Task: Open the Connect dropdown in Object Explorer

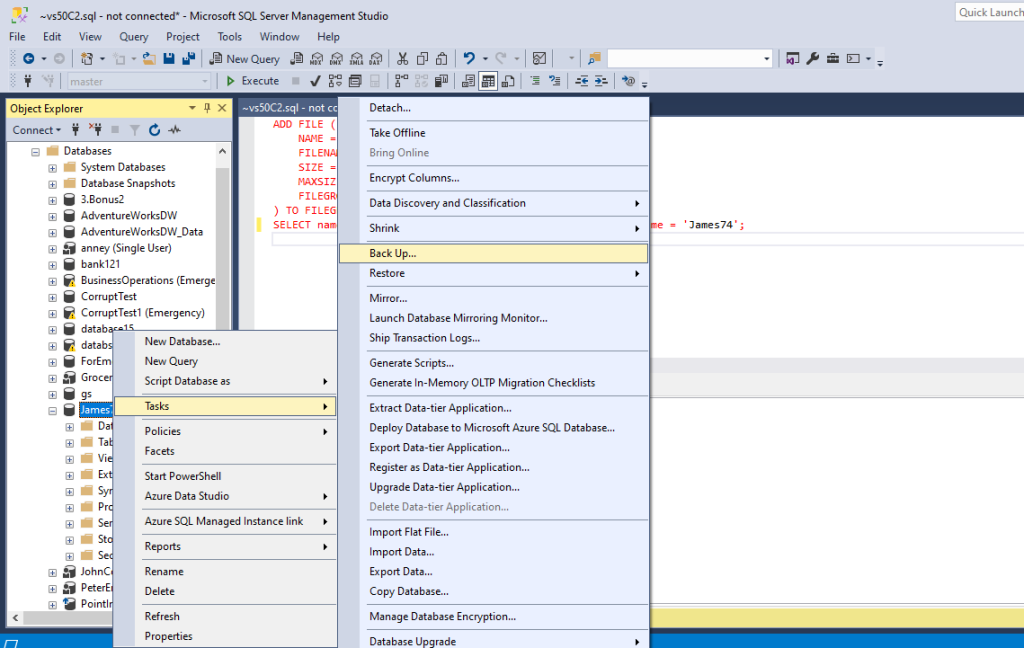Action: click(x=37, y=130)
